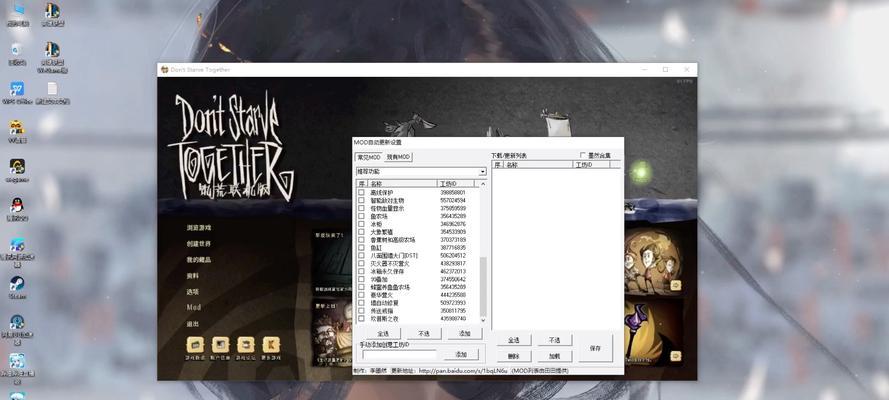The image size is (889, 400).
Task: Tick the 大象繁殖 mod checkbox
Action: click(361, 232)
